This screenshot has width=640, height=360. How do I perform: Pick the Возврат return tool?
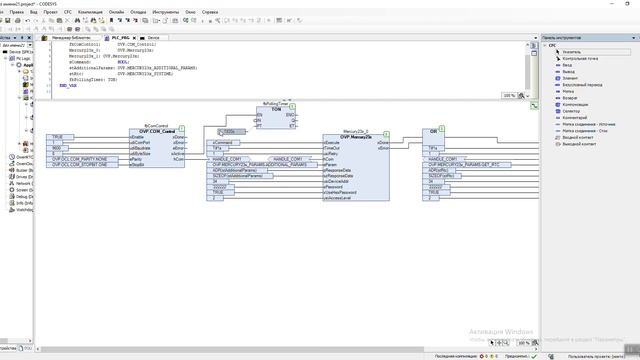tap(570, 98)
